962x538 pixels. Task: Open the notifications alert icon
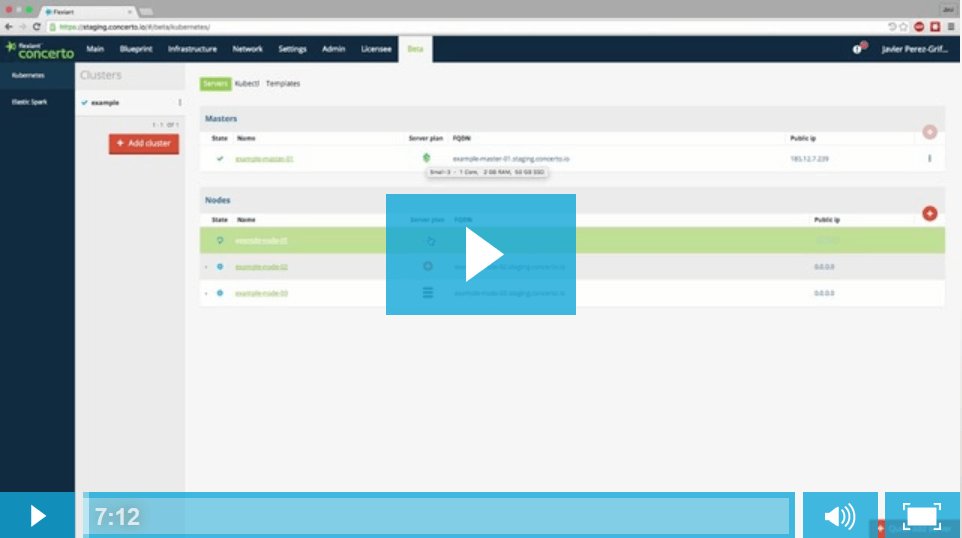tap(859, 48)
